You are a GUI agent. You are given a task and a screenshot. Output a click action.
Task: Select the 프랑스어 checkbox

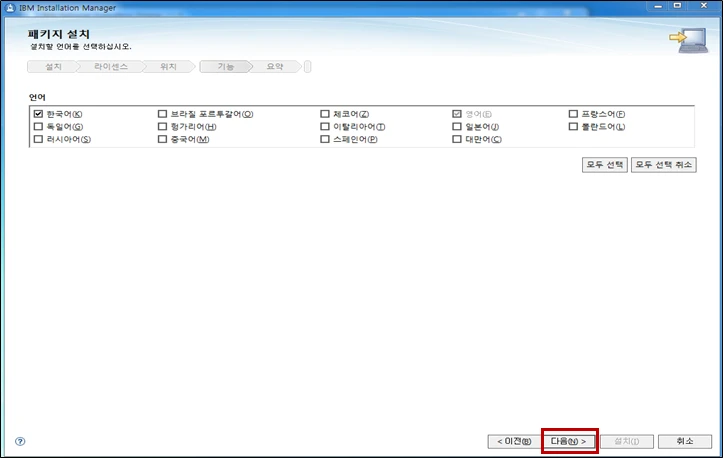(x=574, y=114)
